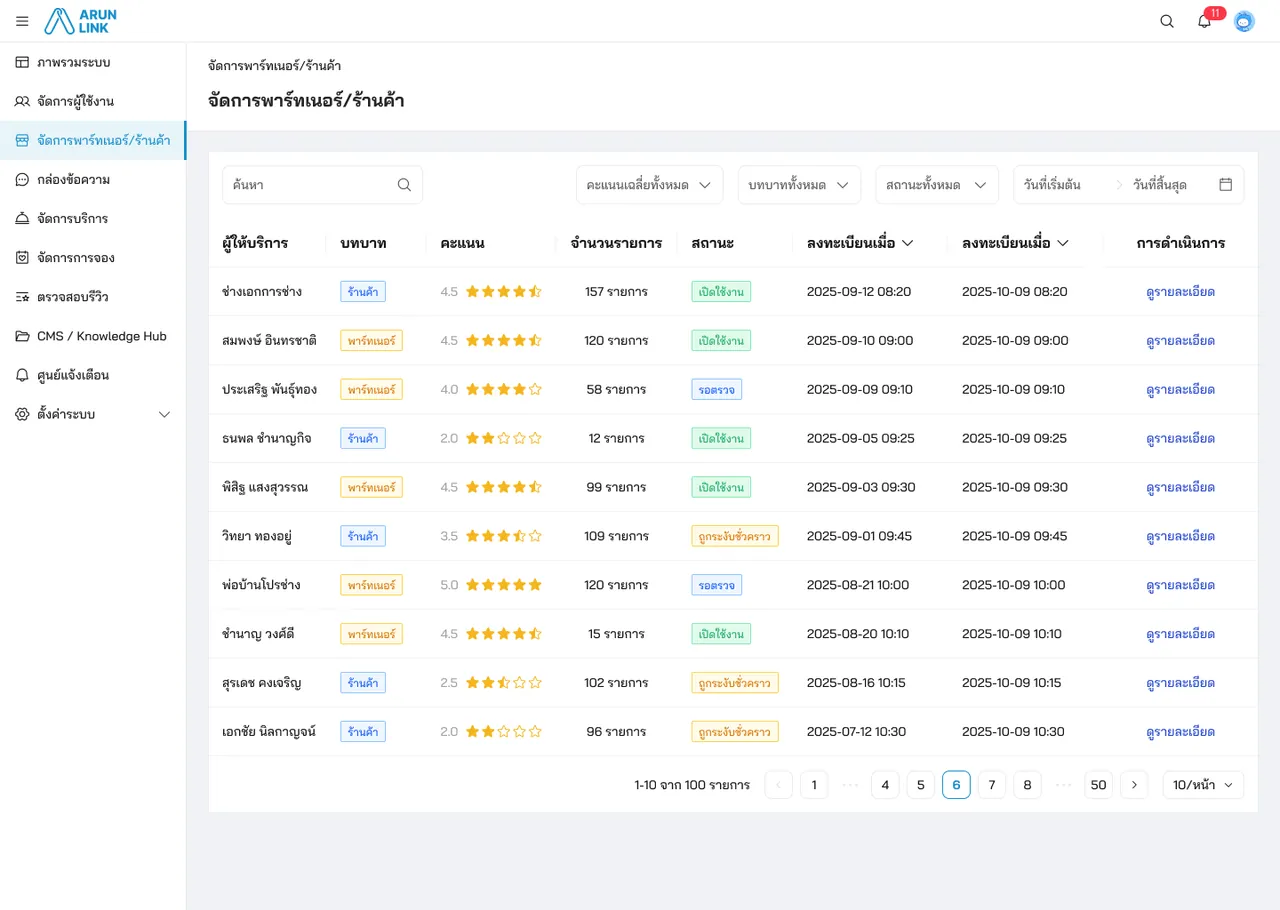The image size is (1280, 910).
Task: Open the บทบาททั้งหมด dropdown
Action: 799,185
